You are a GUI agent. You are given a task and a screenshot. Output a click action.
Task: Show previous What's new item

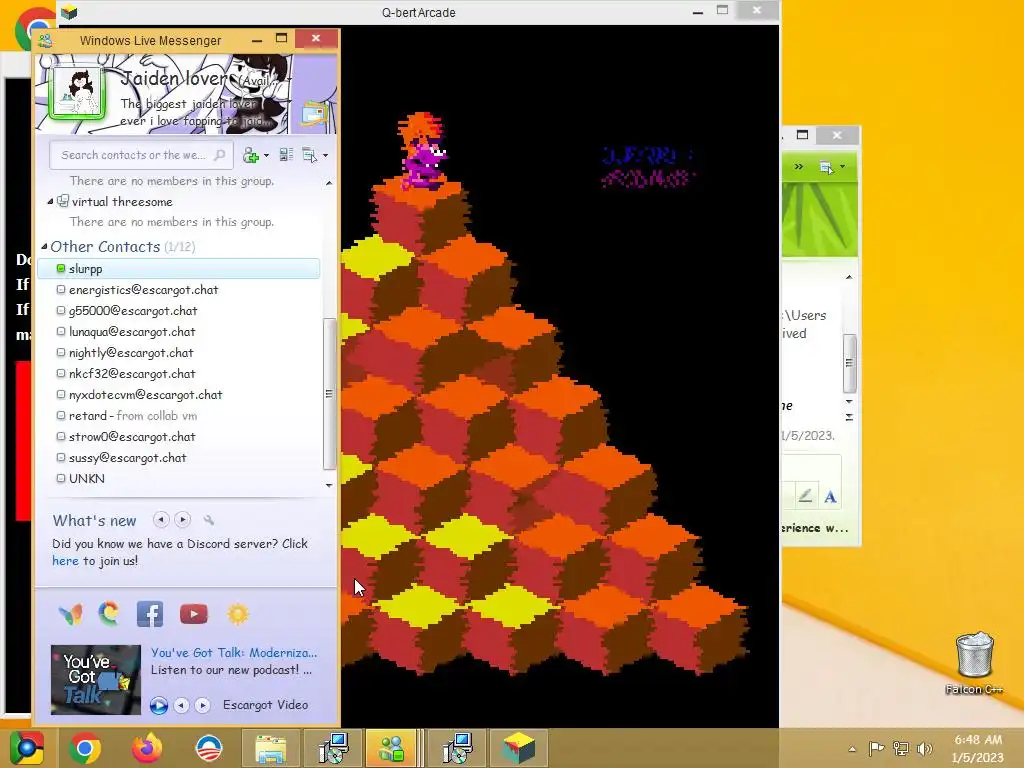(x=161, y=520)
